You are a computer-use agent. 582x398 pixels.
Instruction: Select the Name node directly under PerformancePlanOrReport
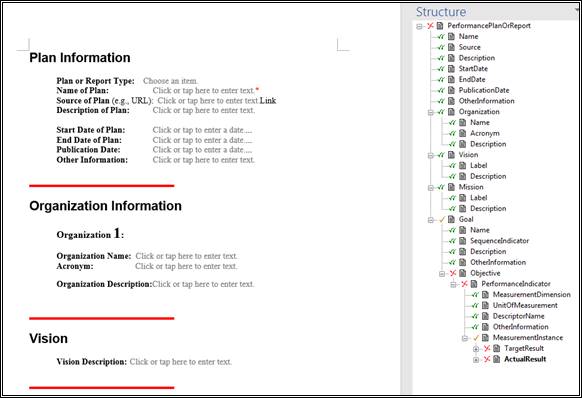(x=468, y=36)
